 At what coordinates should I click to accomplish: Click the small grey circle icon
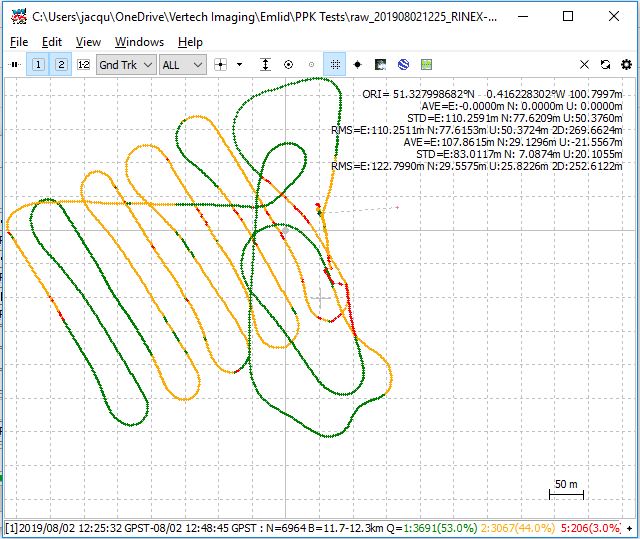[x=311, y=64]
